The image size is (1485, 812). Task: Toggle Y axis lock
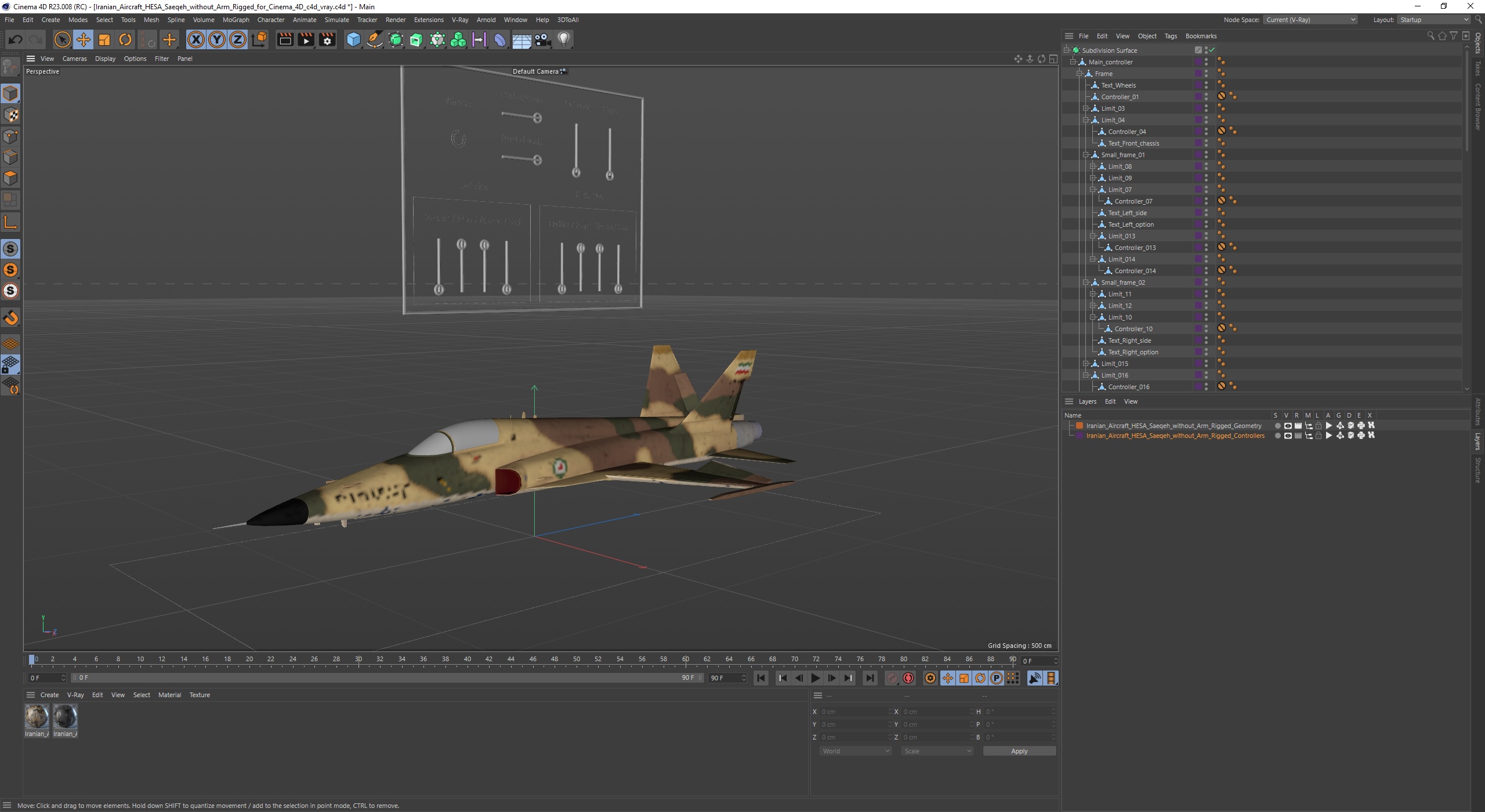tap(217, 39)
